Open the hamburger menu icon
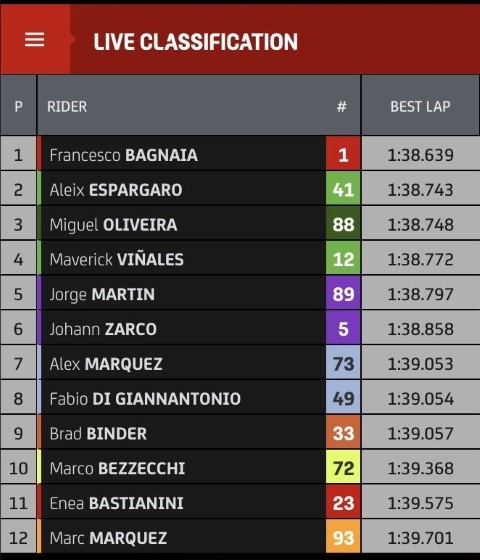This screenshot has height=560, width=480. tap(35, 39)
